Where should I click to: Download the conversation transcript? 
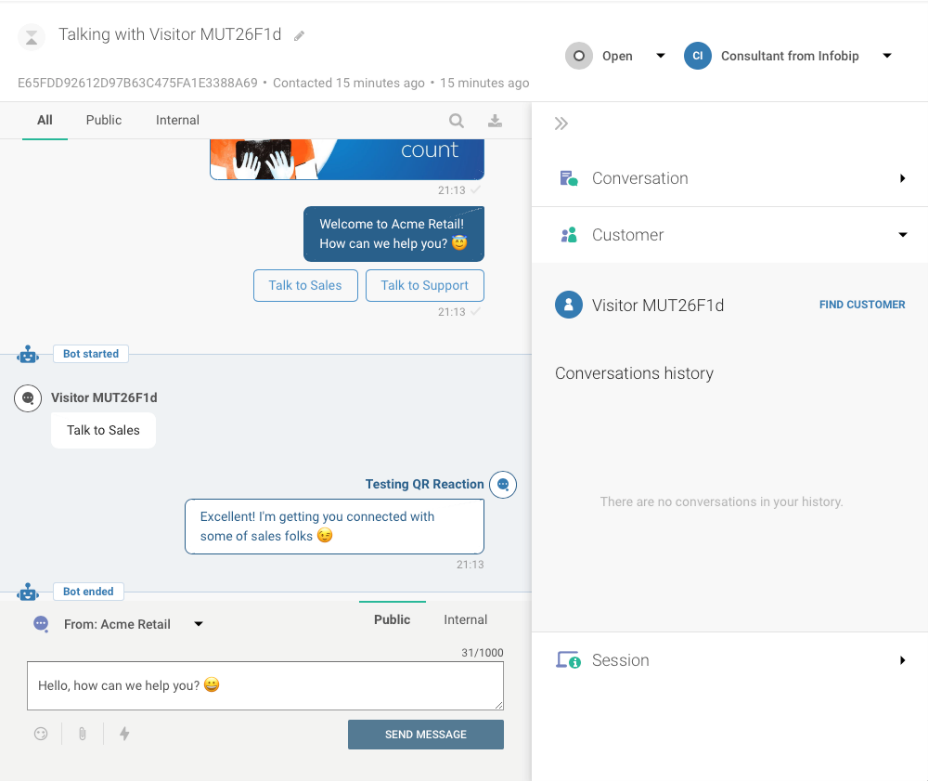coord(494,121)
